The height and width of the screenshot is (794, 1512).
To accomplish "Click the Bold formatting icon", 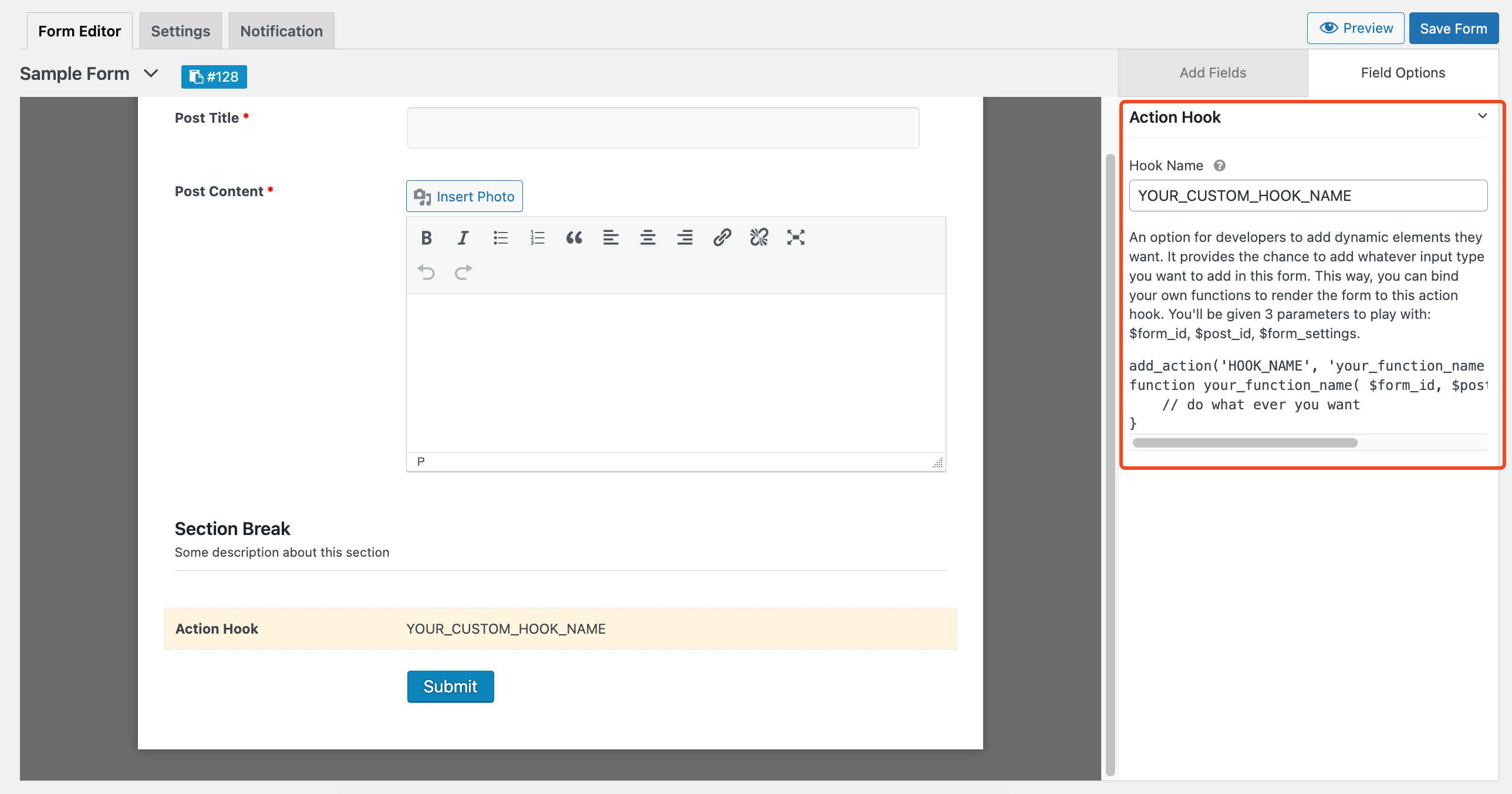I will 427,237.
